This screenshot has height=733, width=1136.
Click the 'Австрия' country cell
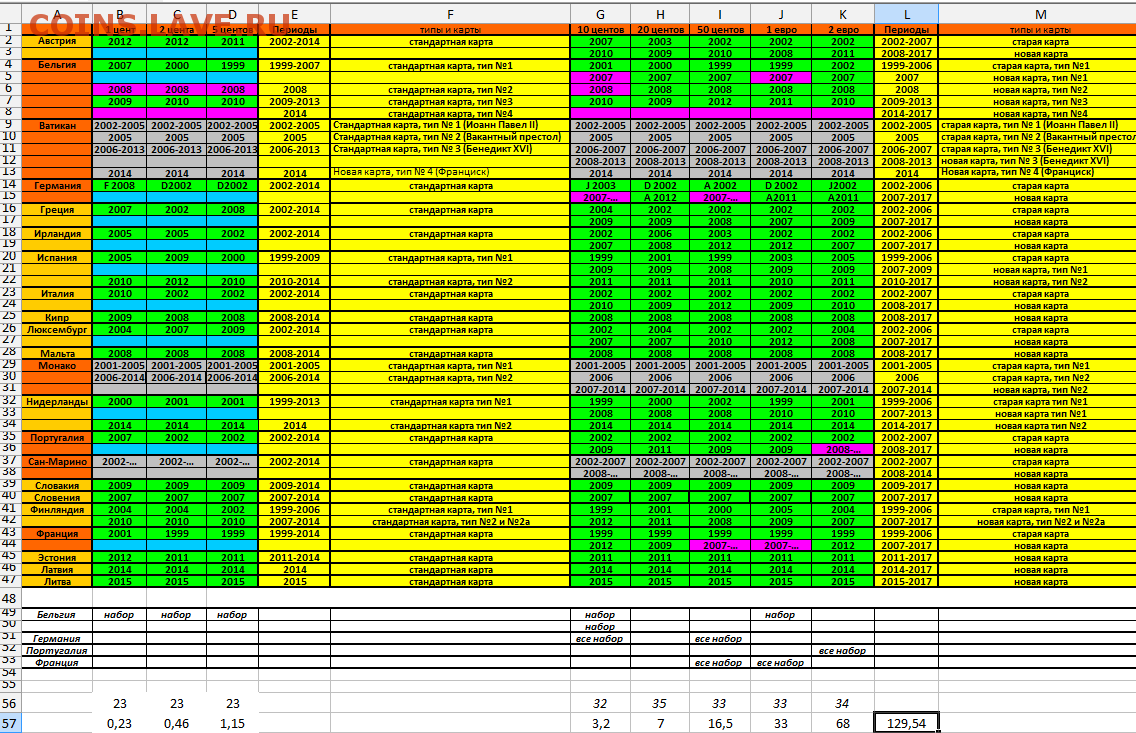click(x=57, y=41)
